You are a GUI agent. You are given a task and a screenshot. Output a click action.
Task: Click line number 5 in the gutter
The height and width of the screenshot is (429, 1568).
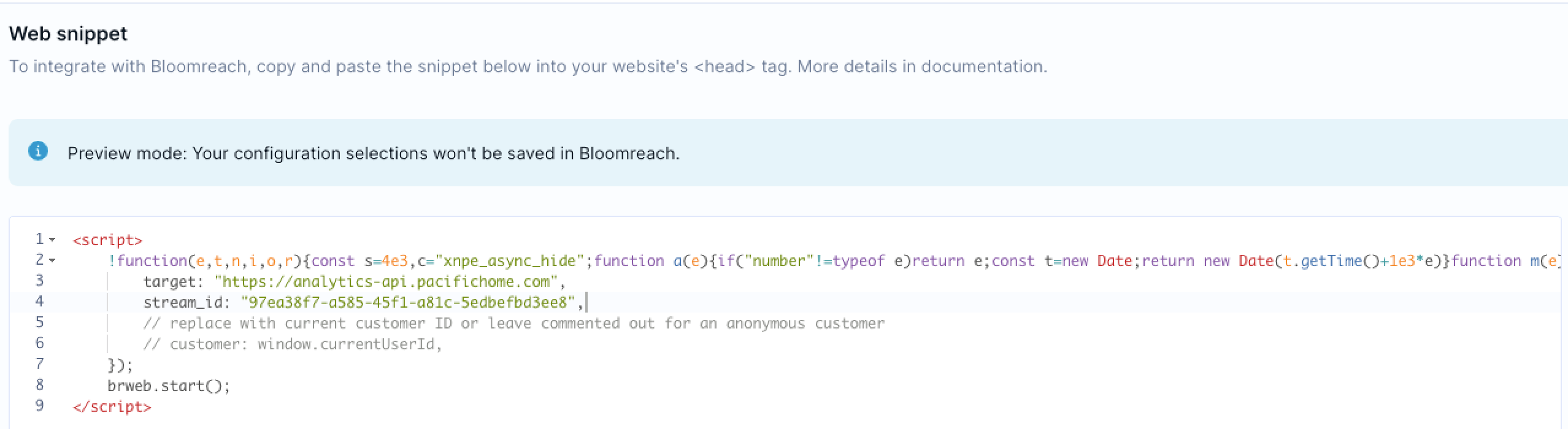[x=40, y=322]
